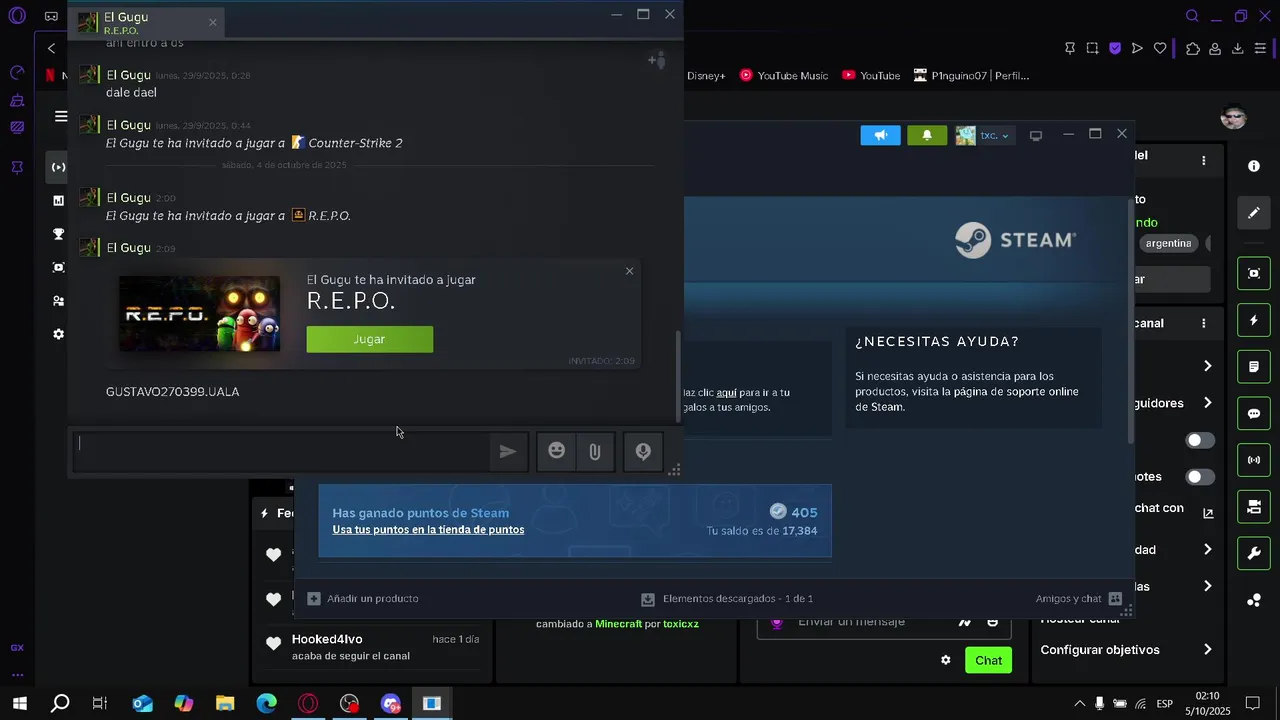Open three-dot menu on the canal panel

click(1204, 323)
